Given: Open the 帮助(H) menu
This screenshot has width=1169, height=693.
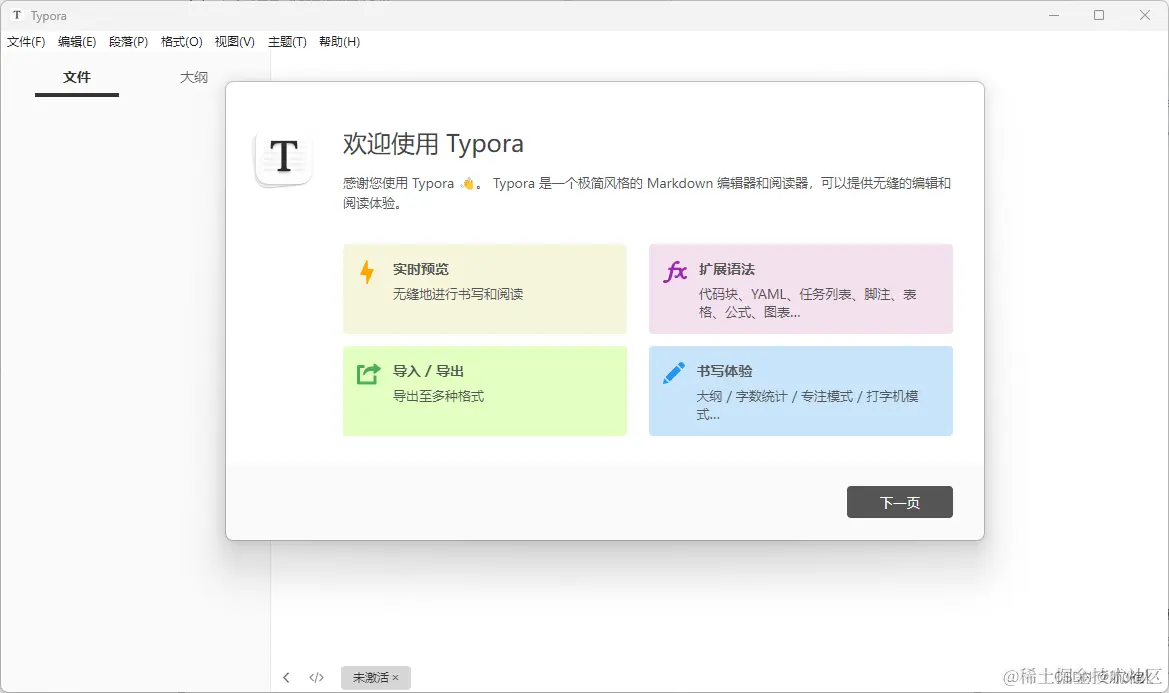Looking at the screenshot, I should pos(339,42).
